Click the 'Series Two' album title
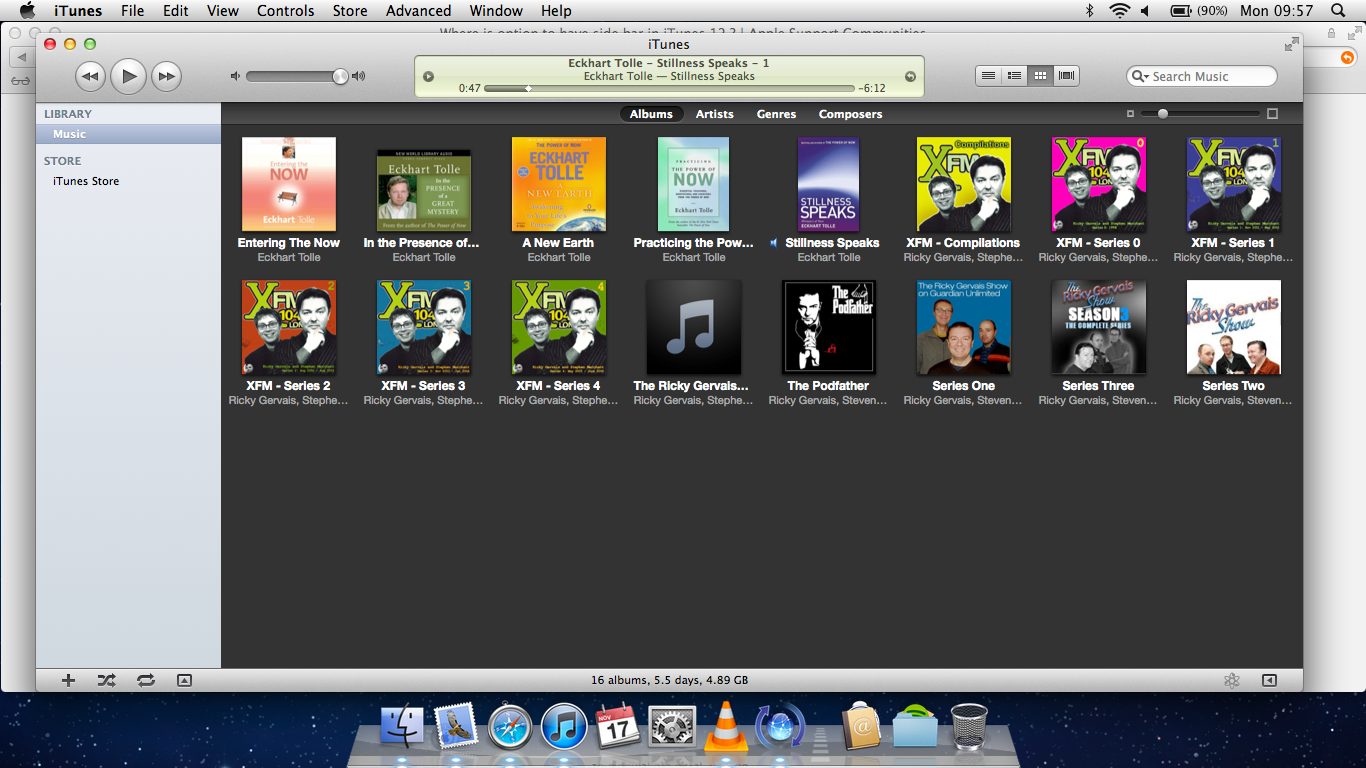This screenshot has width=1366, height=768. (1234, 386)
